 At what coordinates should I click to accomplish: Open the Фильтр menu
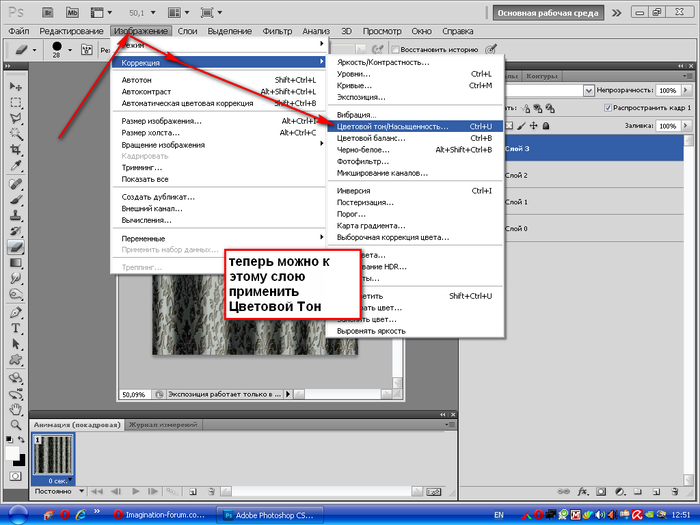(277, 31)
